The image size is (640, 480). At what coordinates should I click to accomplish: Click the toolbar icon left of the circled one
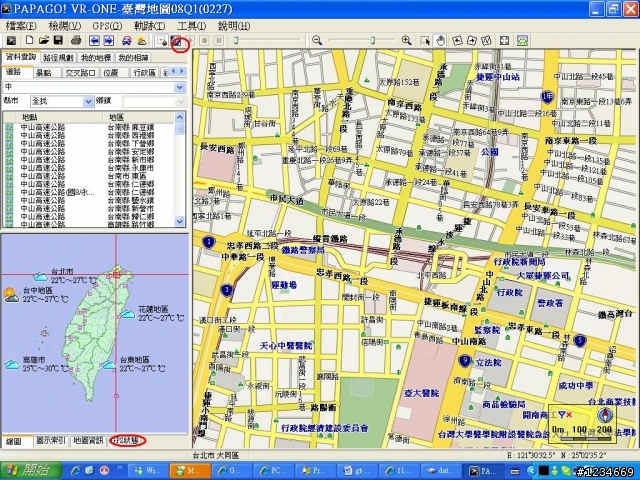click(x=162, y=40)
